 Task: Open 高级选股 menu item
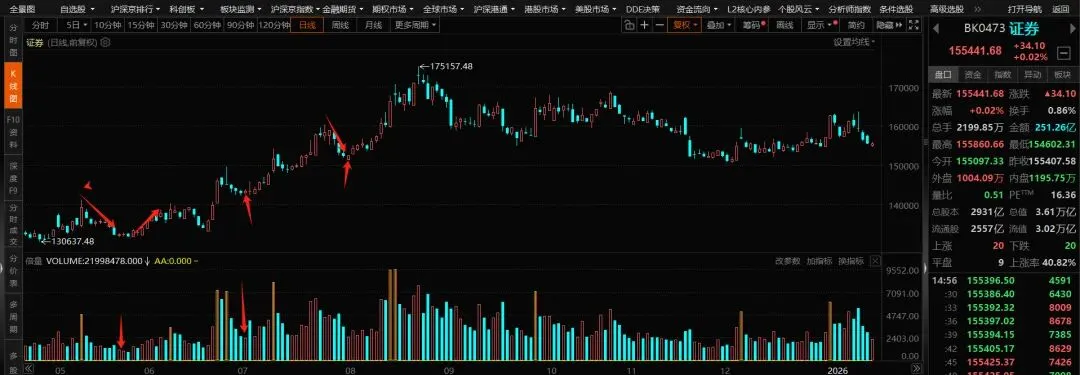(948, 9)
